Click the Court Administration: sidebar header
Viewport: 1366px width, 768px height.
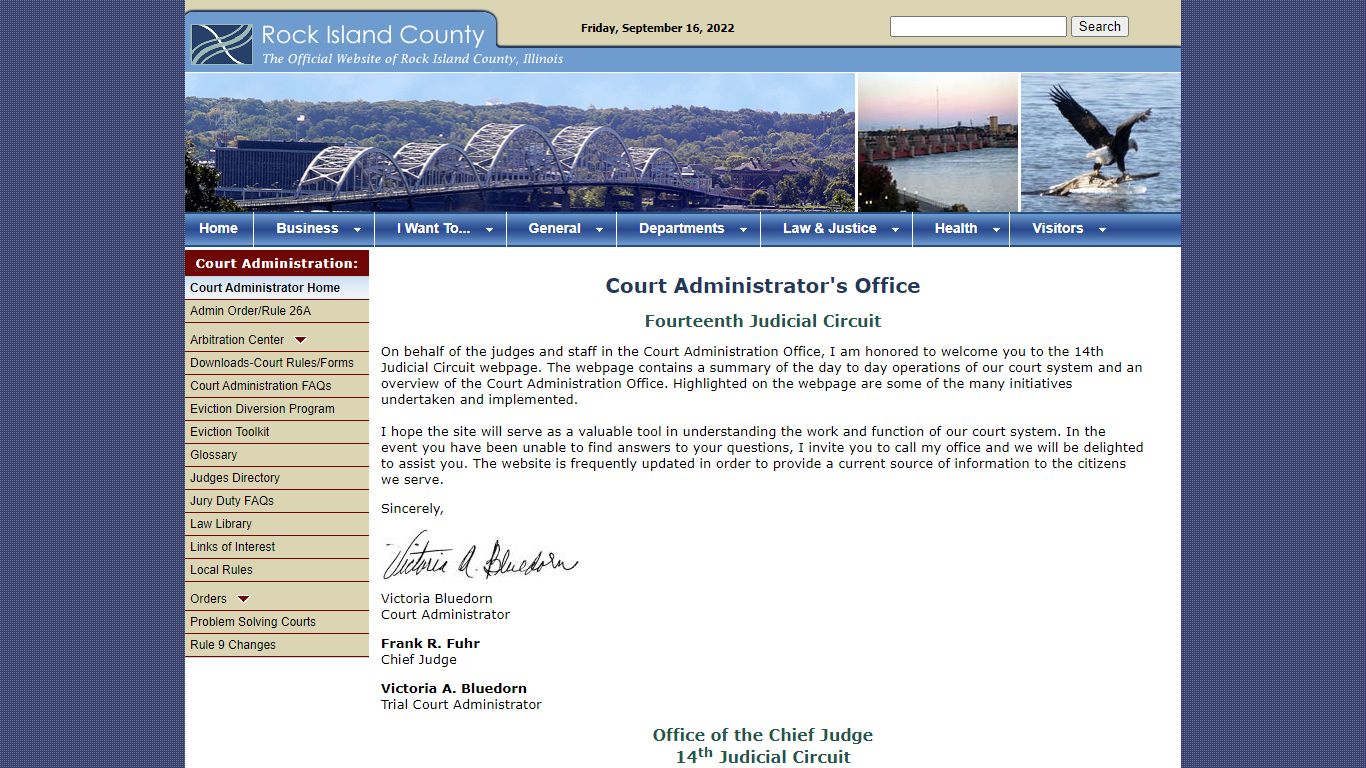click(277, 263)
